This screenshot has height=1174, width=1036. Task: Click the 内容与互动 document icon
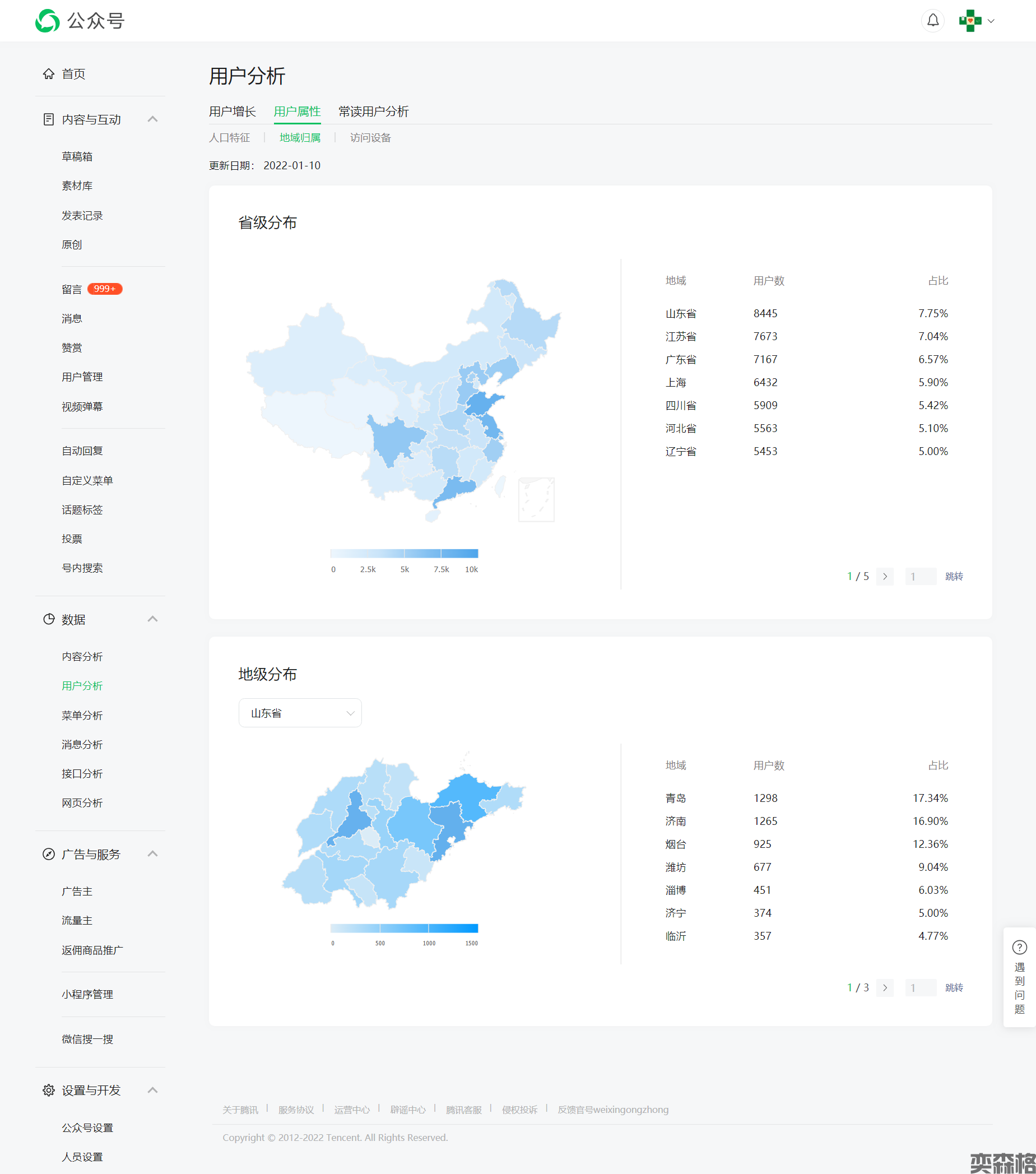49,119
